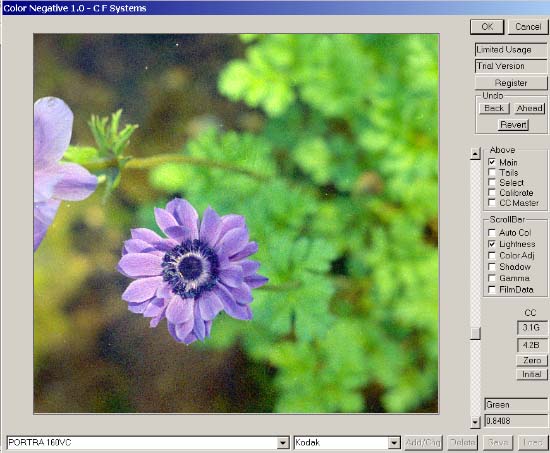The image size is (550, 453).
Task: Enable Gamma scrollbar mode
Action: tap(492, 278)
